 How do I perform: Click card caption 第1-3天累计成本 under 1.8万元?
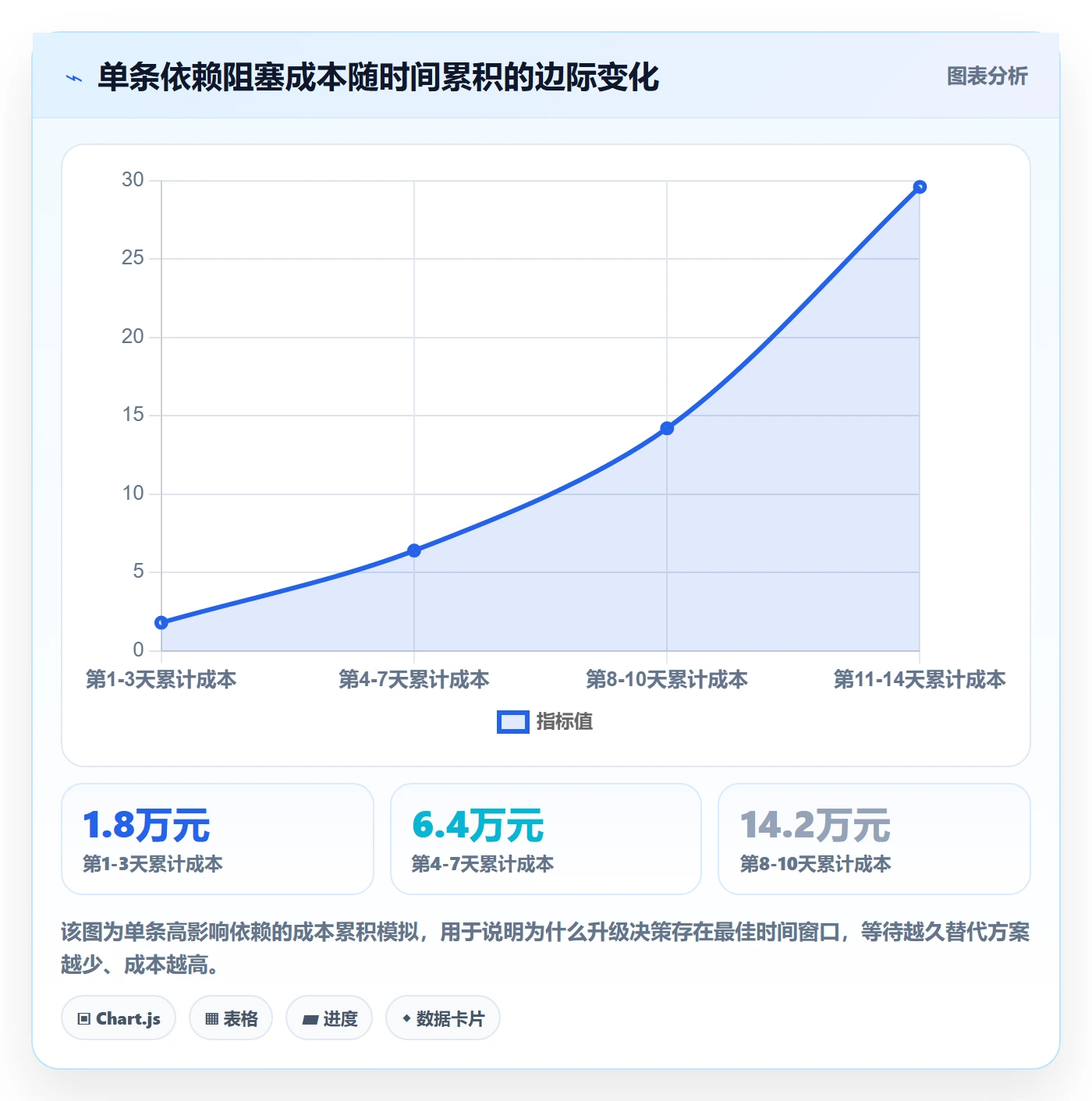point(153,864)
